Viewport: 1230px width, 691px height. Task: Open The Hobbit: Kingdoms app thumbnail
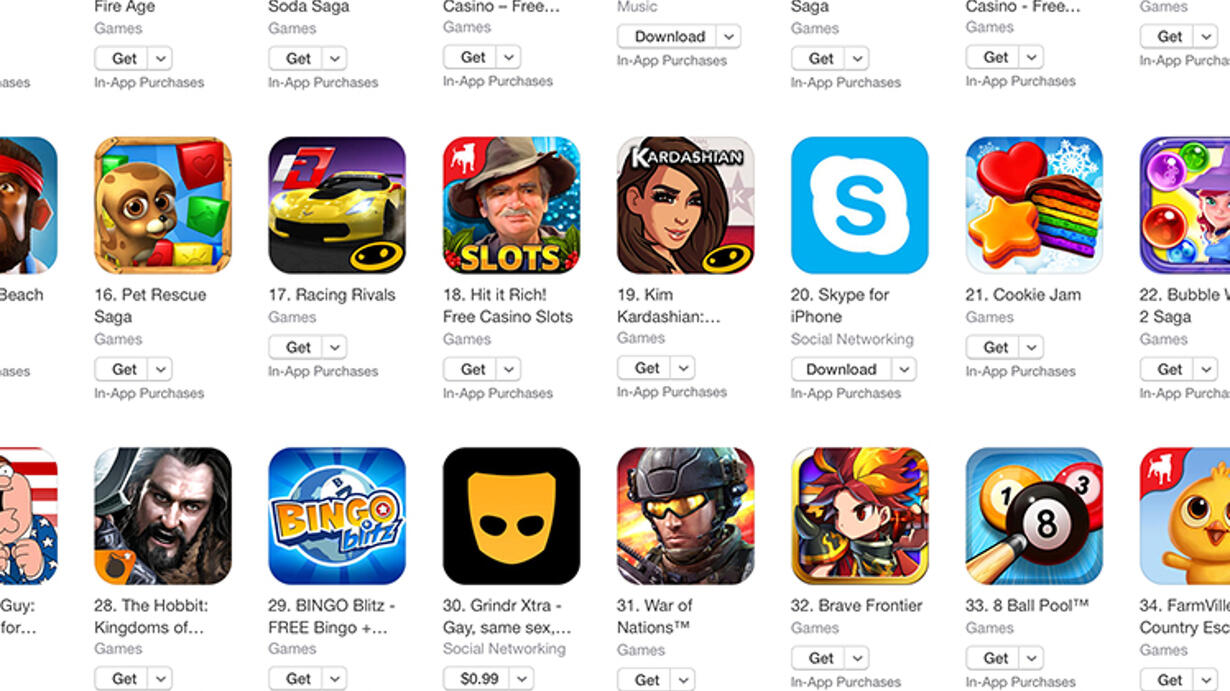(x=163, y=516)
